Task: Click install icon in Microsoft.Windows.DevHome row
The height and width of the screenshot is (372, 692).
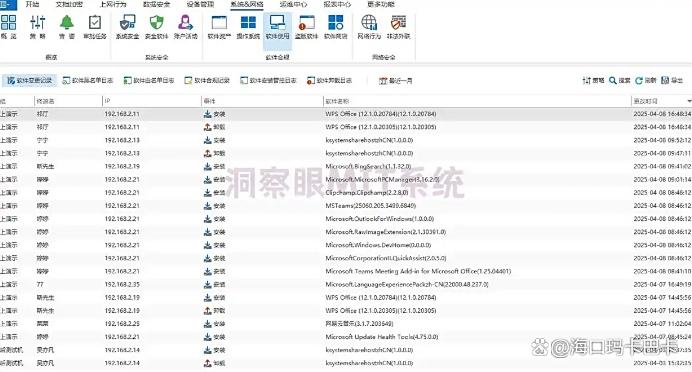Action: pos(207,245)
